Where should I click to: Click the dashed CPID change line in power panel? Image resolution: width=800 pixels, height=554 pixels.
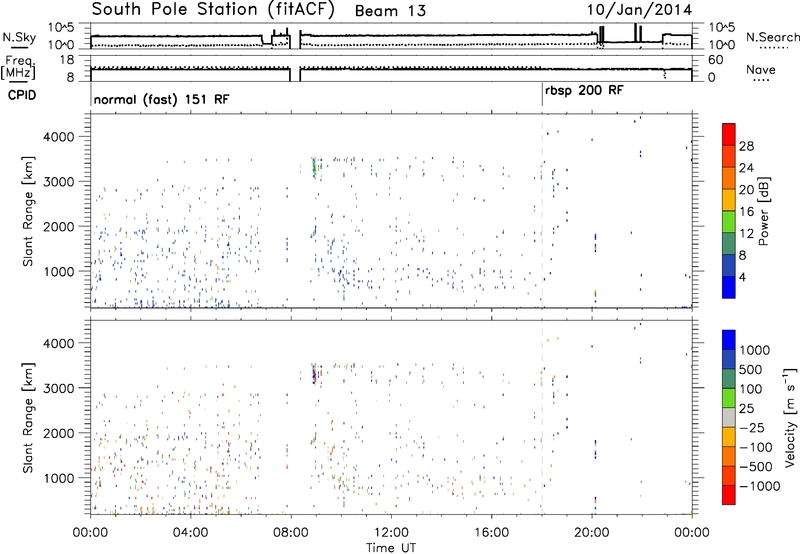tap(542, 211)
